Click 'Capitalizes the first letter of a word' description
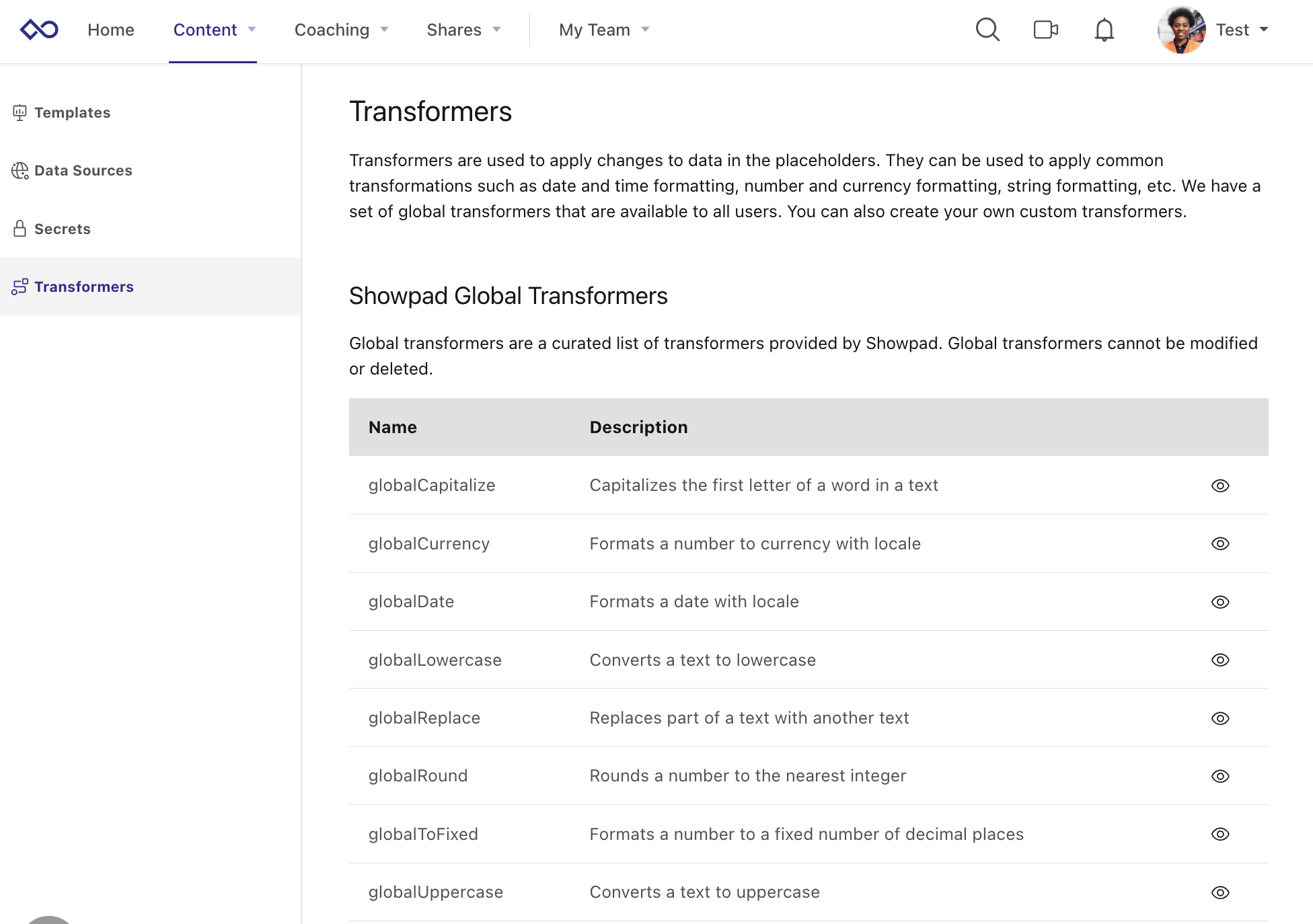 tap(763, 485)
